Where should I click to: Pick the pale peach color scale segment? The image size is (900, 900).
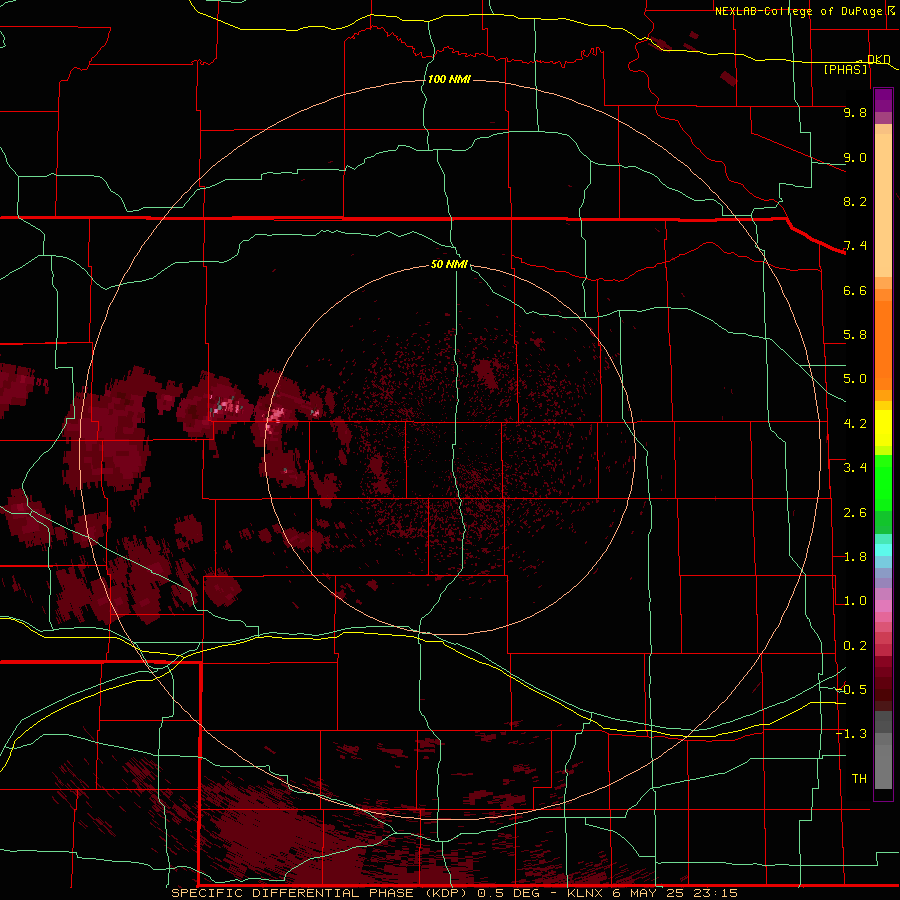(x=883, y=205)
